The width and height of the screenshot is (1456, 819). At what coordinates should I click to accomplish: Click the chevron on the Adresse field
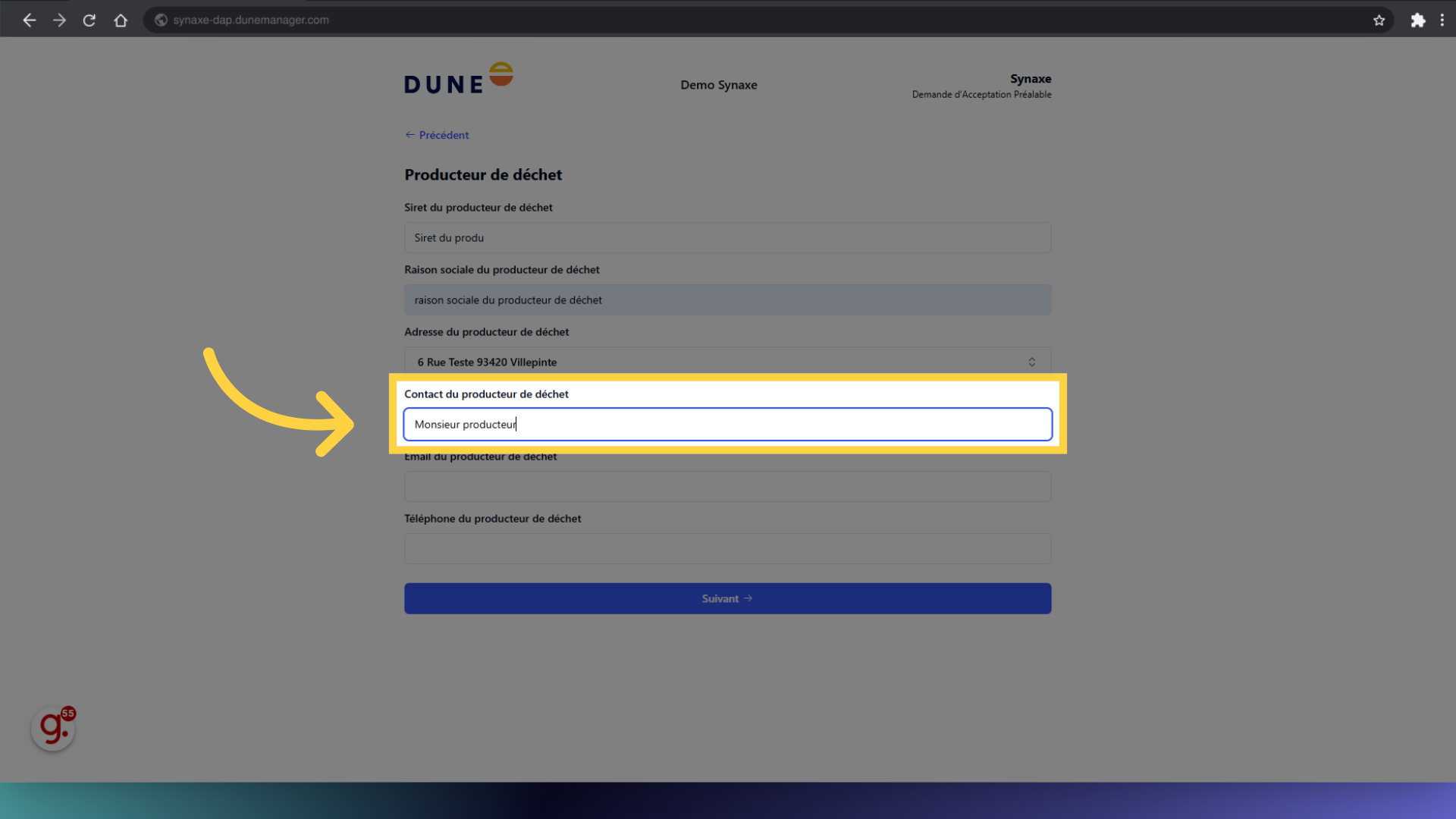[x=1031, y=362]
